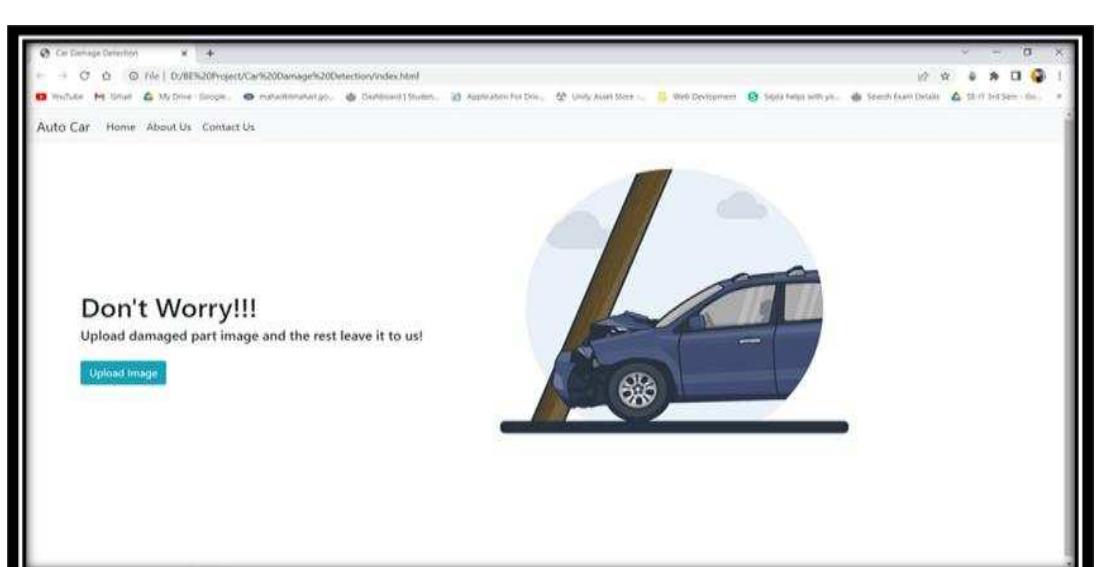The height and width of the screenshot is (567, 1103).
Task: Reload the Car Damage Detection page
Action: pos(85,76)
